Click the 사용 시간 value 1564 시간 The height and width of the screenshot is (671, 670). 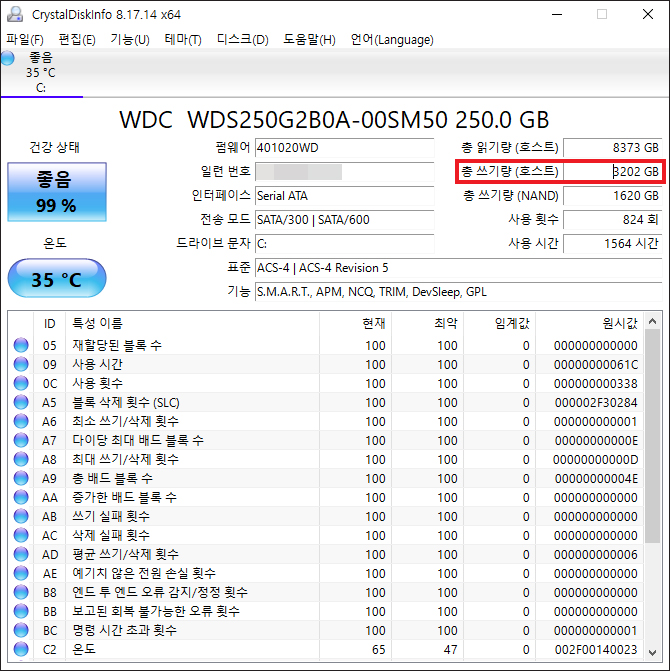[613, 244]
